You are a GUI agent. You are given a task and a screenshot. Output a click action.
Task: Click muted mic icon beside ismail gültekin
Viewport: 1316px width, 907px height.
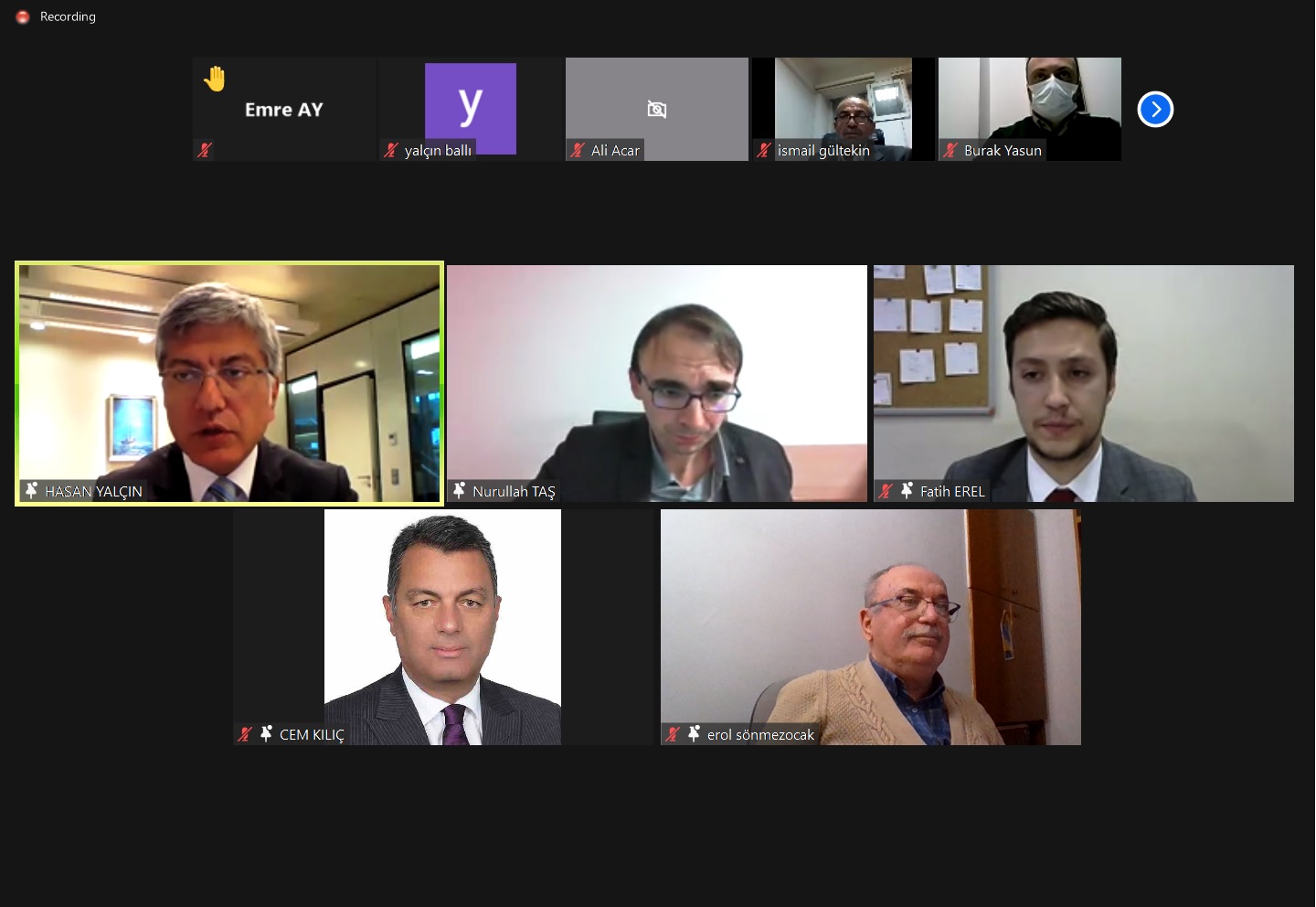click(764, 150)
